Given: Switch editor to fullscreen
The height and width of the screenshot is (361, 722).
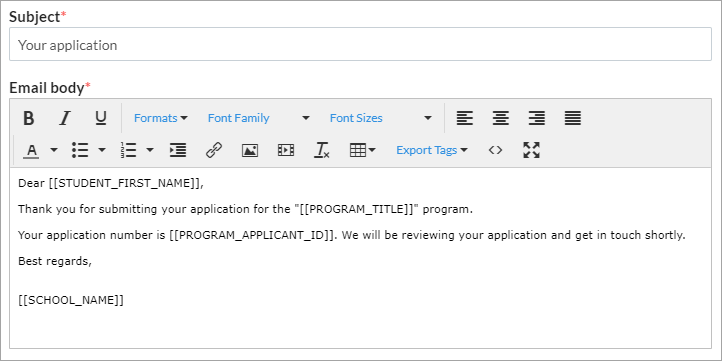Looking at the screenshot, I should [x=531, y=150].
